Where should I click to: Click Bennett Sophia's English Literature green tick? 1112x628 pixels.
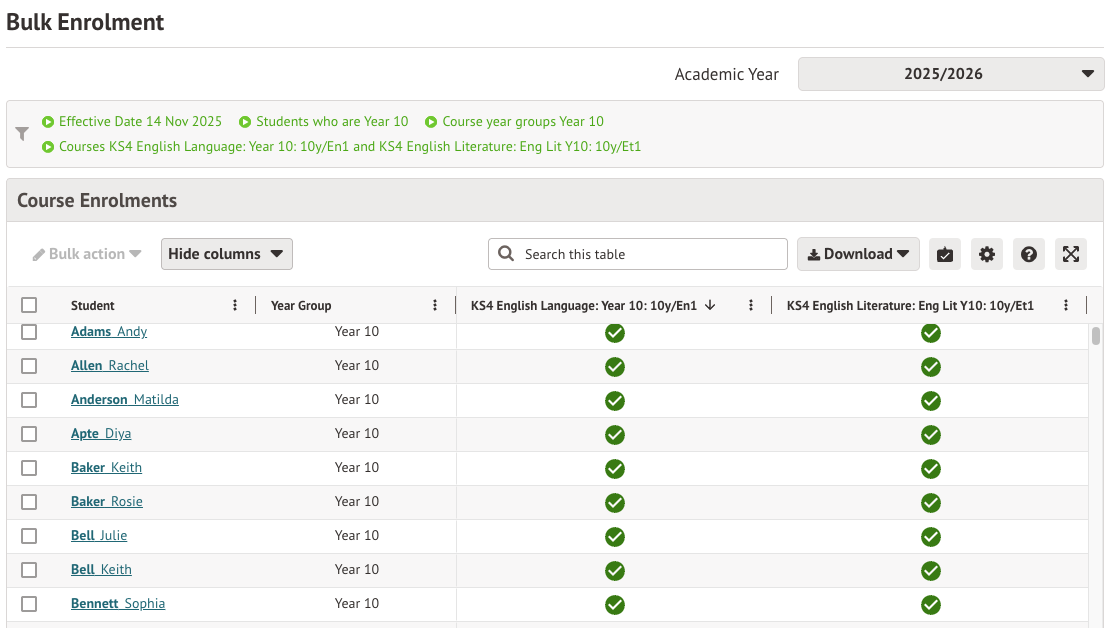pos(931,605)
